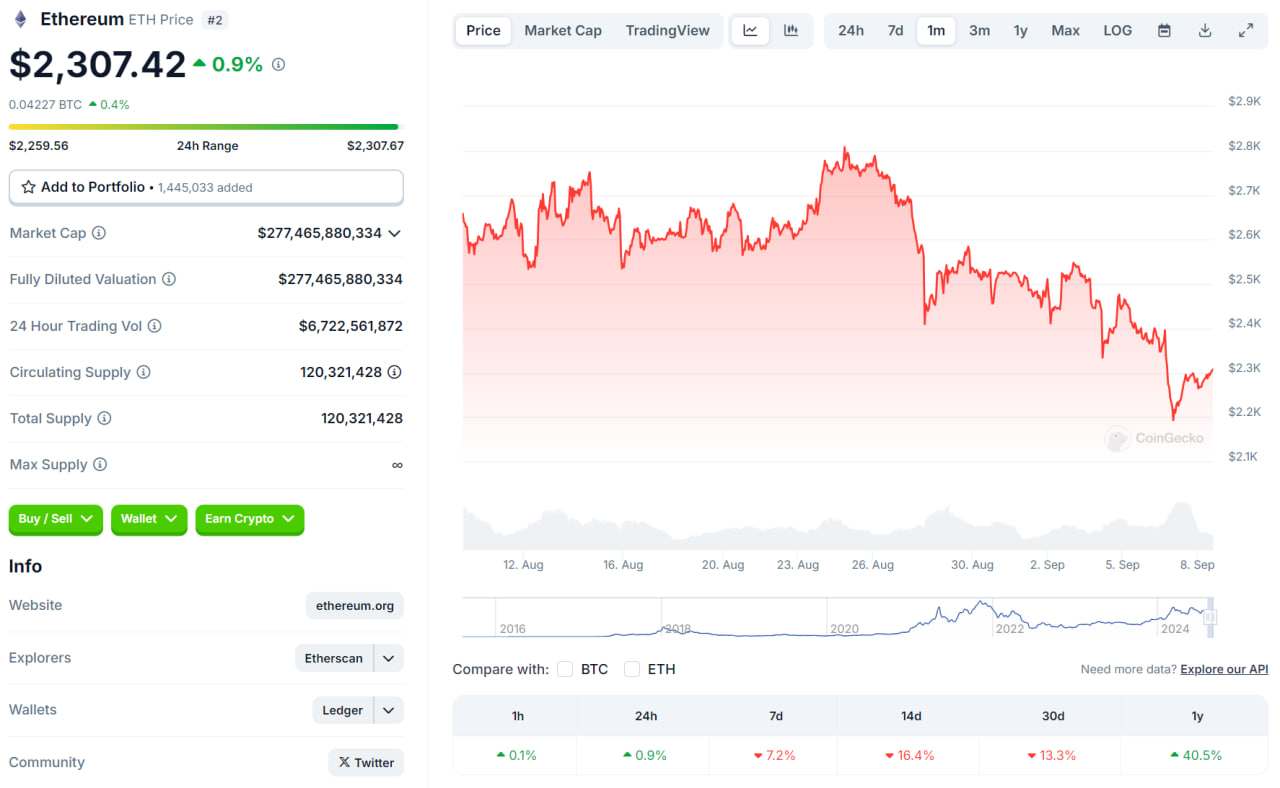Click the range navigator right handle
This screenshot has width=1280, height=788.
click(1210, 618)
